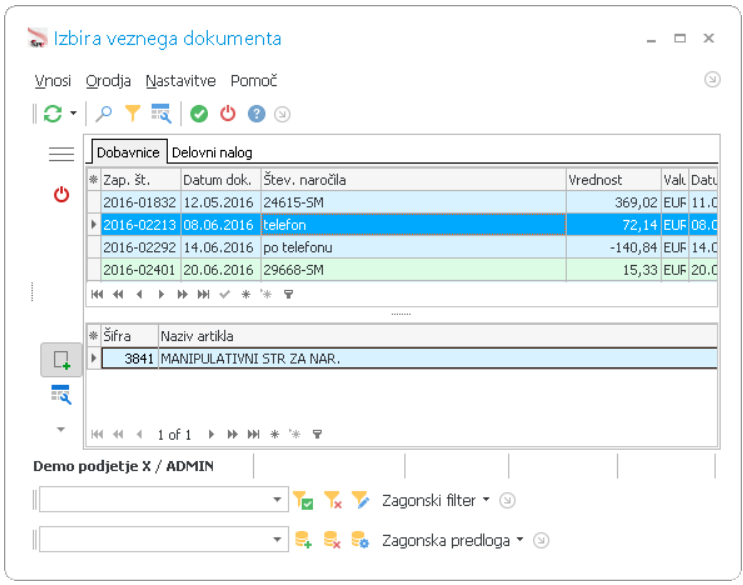Sort by Datum dok. column header
Viewport: 743px width, 585px height.
[221, 180]
